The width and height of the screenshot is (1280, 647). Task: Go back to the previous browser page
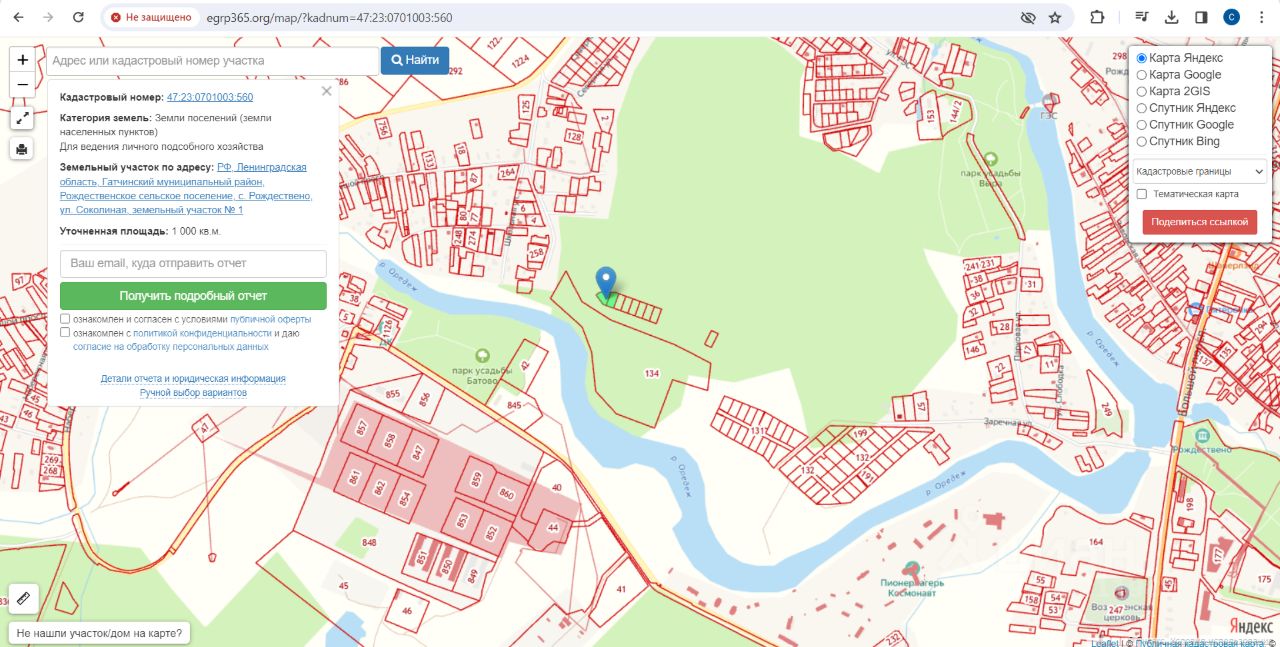18,17
